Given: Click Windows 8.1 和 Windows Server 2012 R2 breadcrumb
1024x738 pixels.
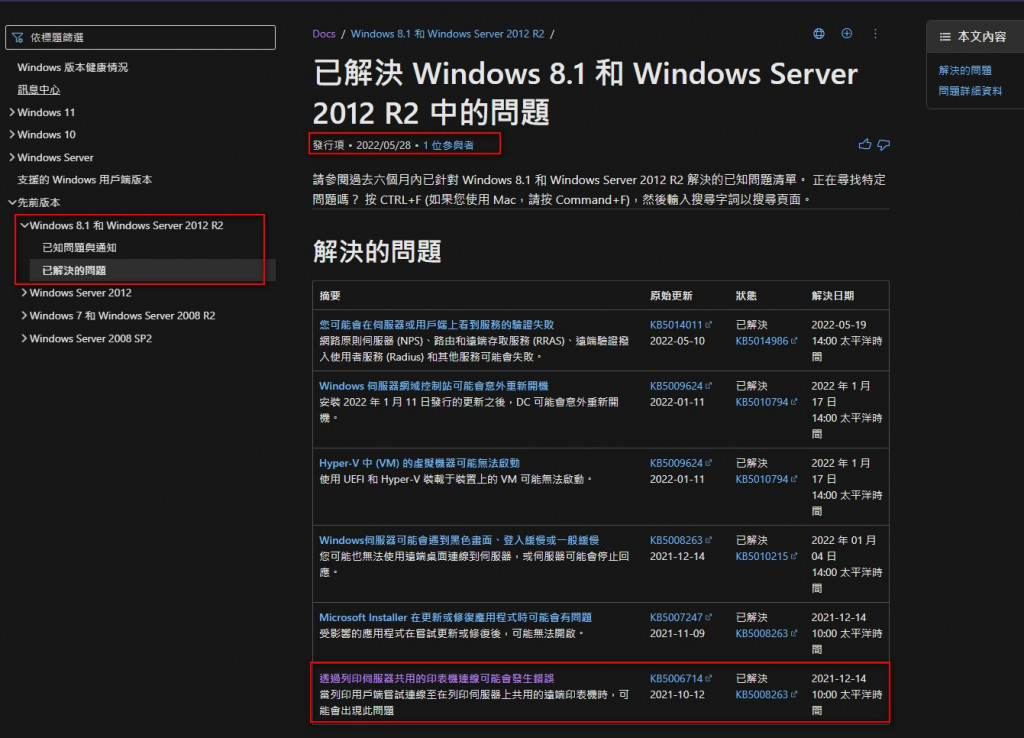Looking at the screenshot, I should 447,34.
